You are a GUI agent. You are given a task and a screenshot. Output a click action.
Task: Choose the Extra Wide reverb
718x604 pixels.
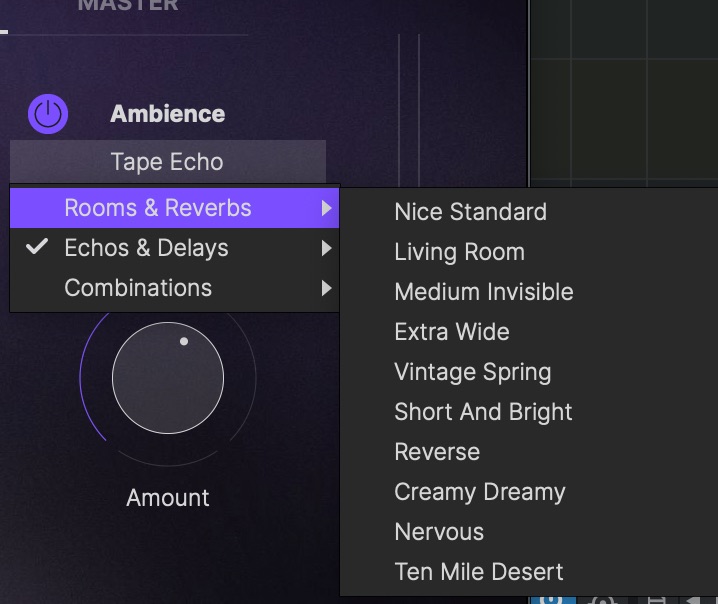tap(452, 332)
